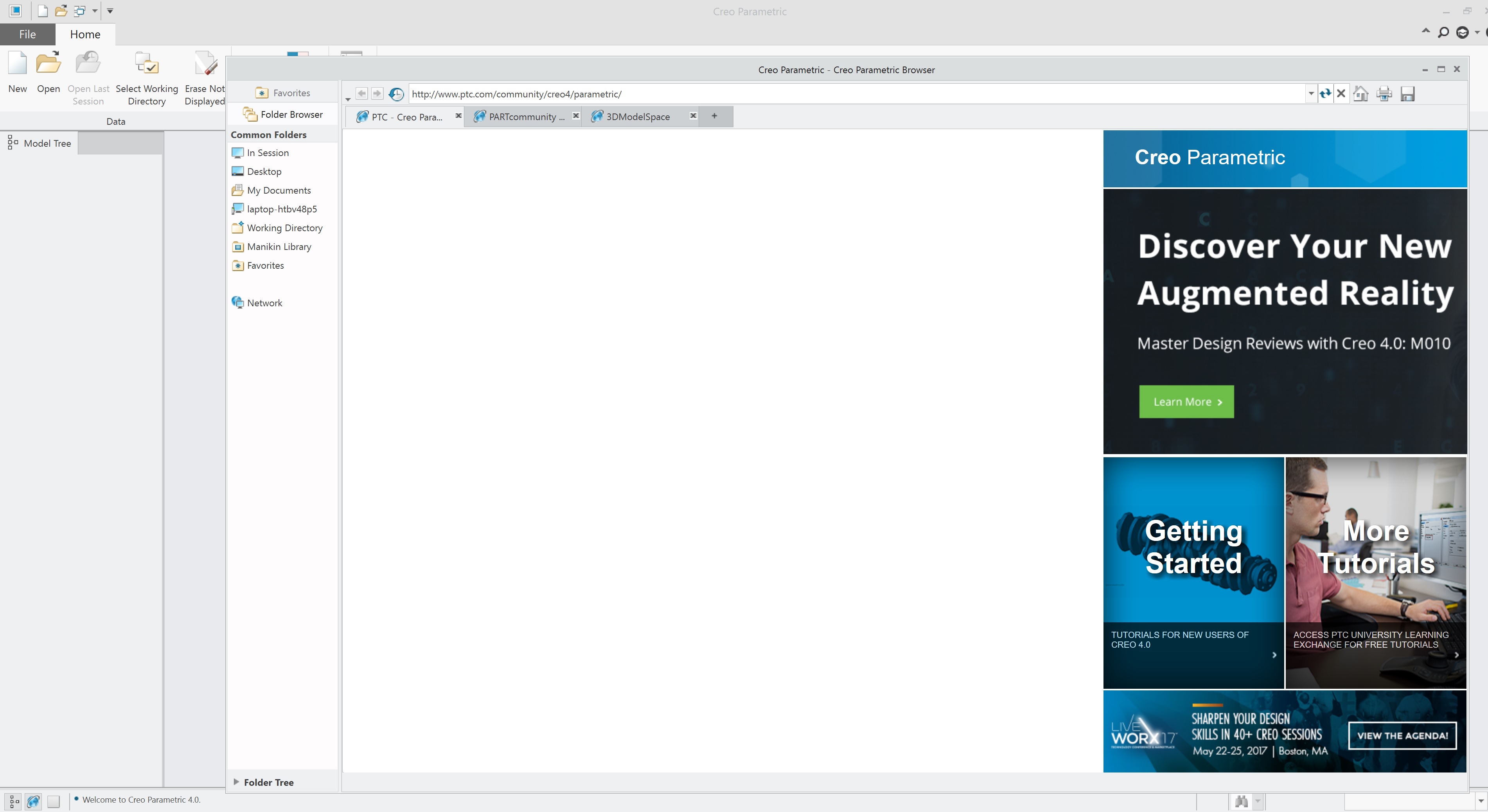Click the browser save (floppy) icon
This screenshot has height=812, width=1488.
(x=1407, y=93)
